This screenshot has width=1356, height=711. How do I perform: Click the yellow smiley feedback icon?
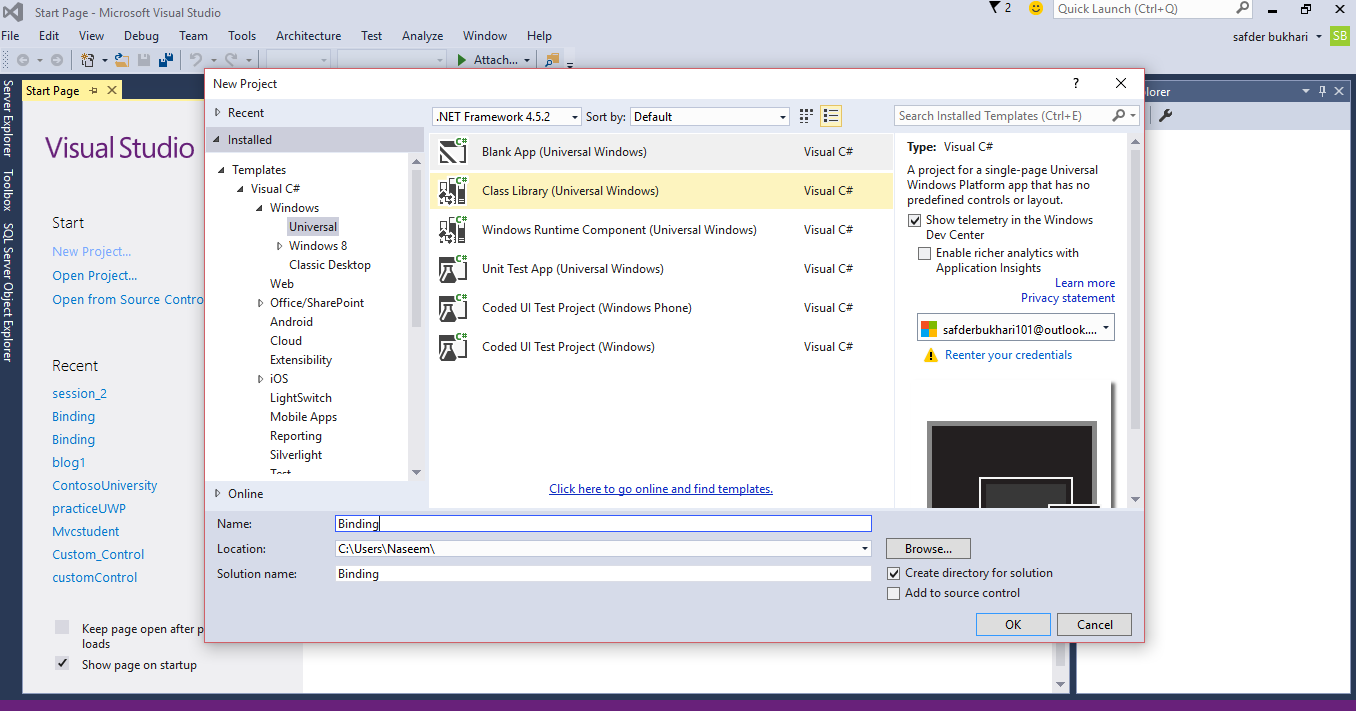(x=1036, y=8)
